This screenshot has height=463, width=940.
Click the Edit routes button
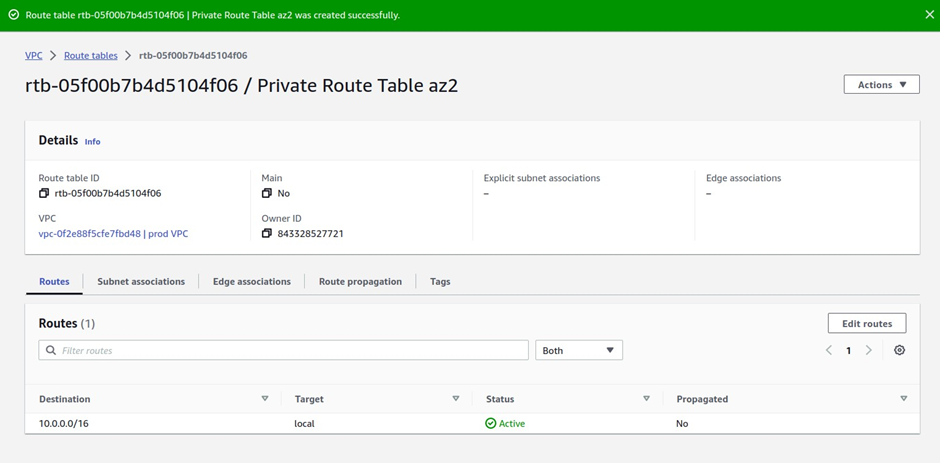[x=867, y=323]
